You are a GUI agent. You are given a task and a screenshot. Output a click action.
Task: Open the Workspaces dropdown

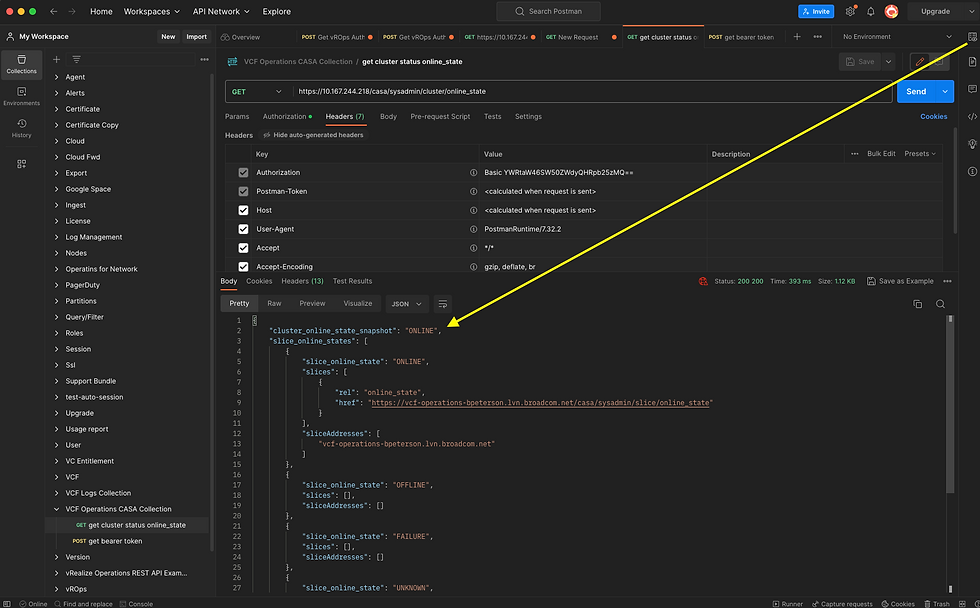pos(152,11)
